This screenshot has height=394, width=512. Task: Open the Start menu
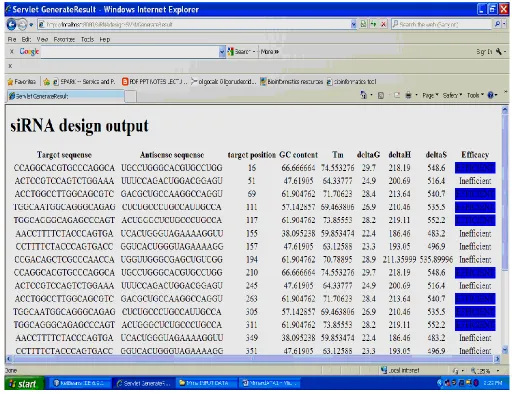tap(24, 384)
